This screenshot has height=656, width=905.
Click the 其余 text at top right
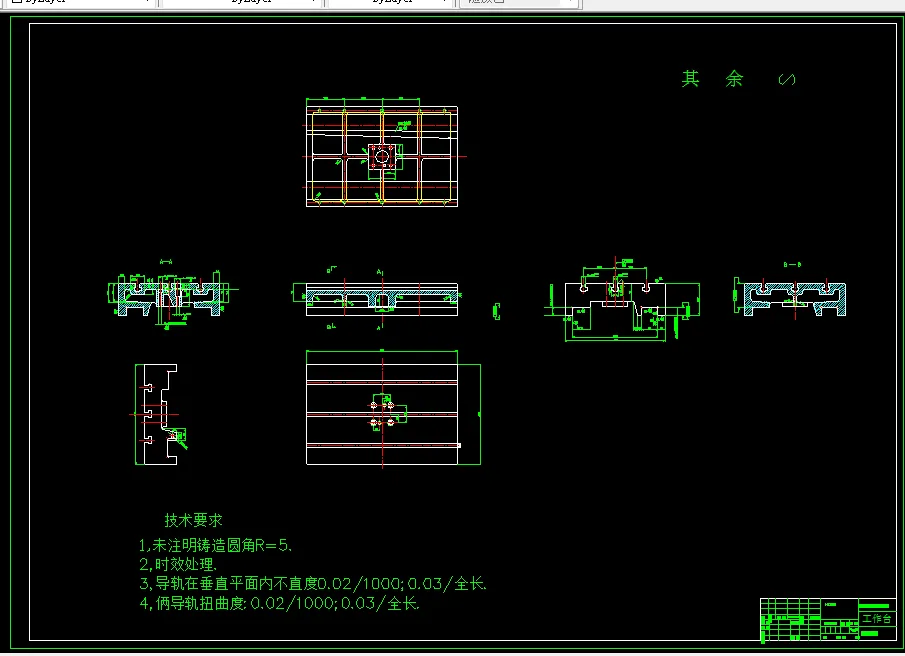coord(713,78)
